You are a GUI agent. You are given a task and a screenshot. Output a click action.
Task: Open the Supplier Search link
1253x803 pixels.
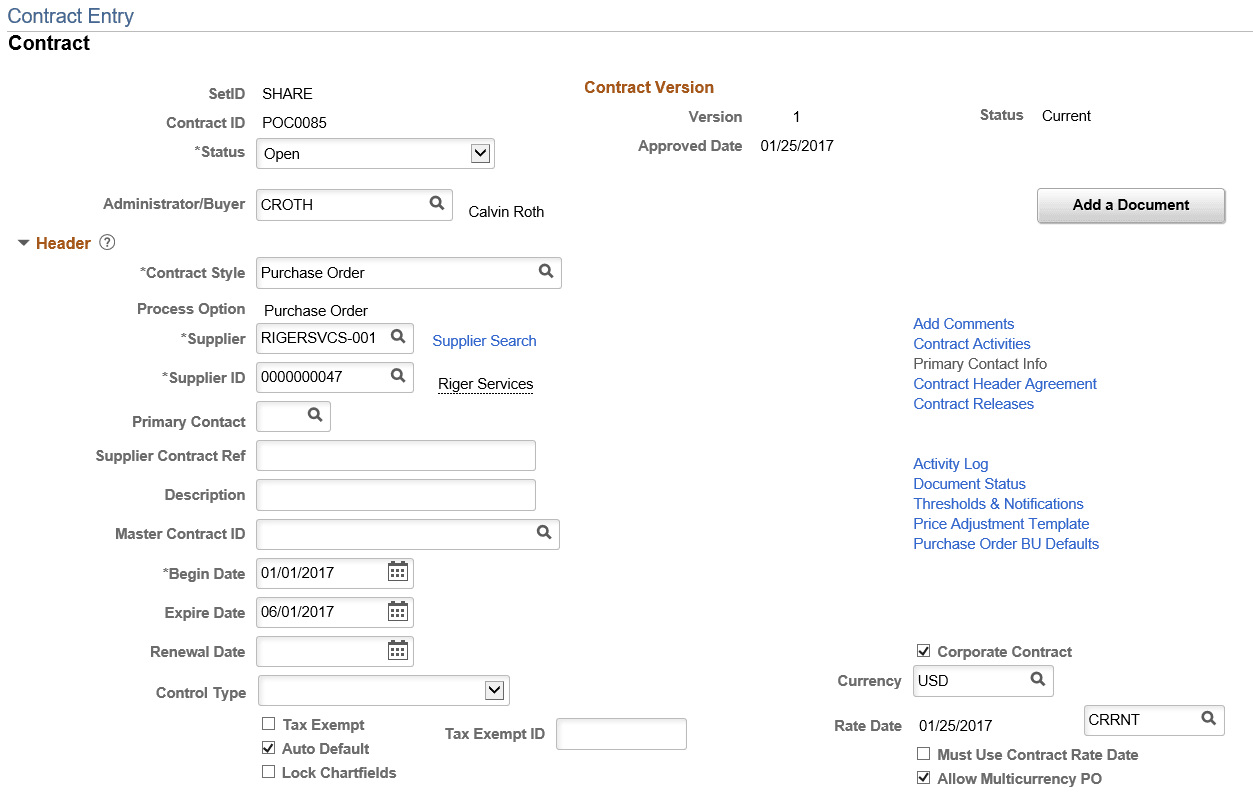[x=484, y=340]
